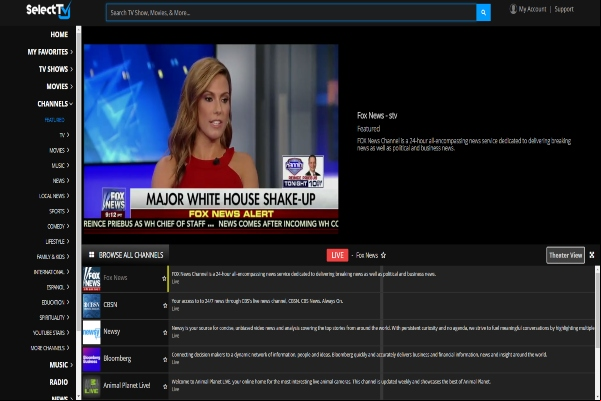This screenshot has height=401, width=601.
Task: Open the More Channels subcategory
Action: coord(50,348)
